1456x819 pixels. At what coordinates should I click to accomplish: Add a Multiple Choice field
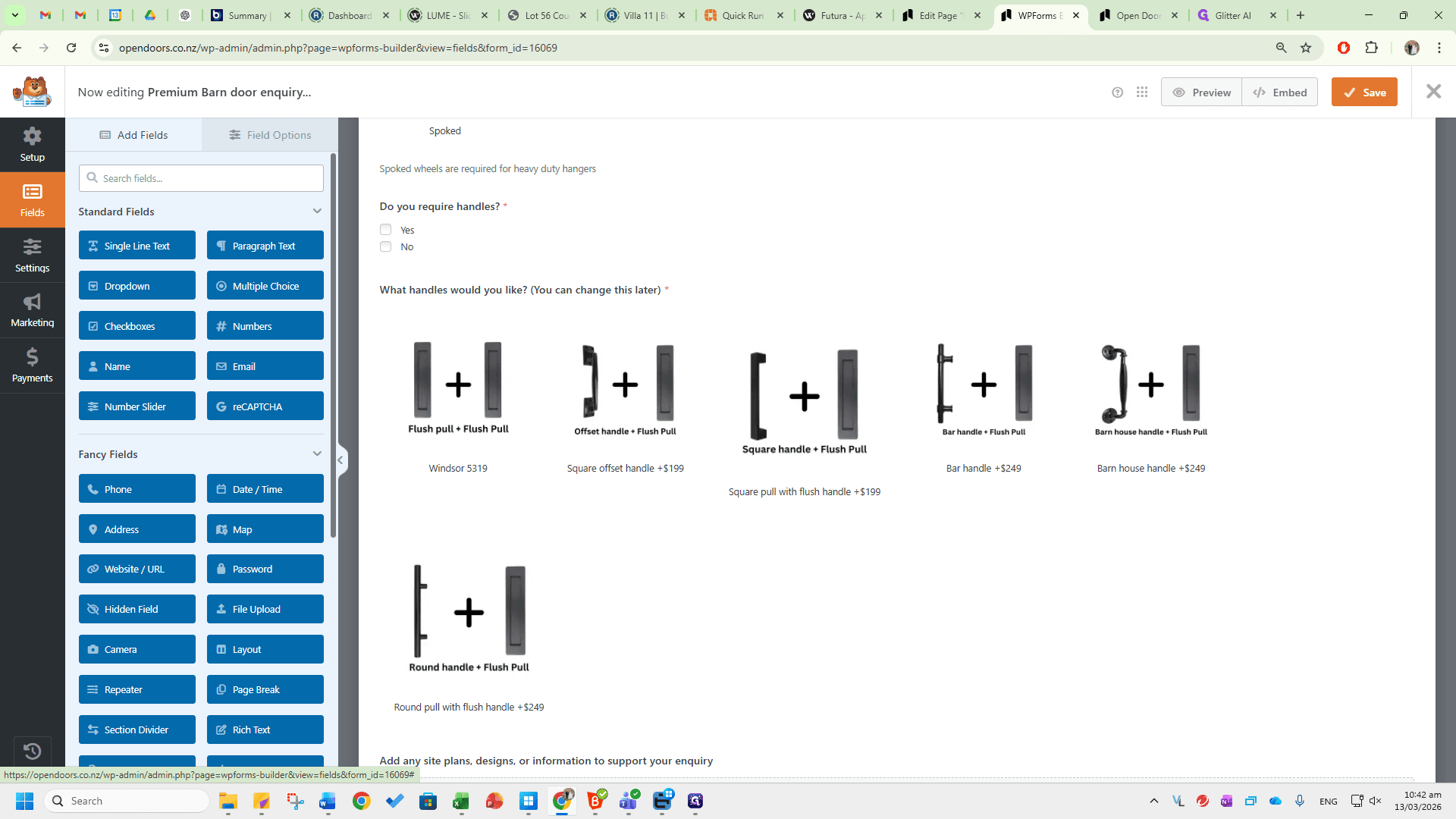click(x=265, y=286)
